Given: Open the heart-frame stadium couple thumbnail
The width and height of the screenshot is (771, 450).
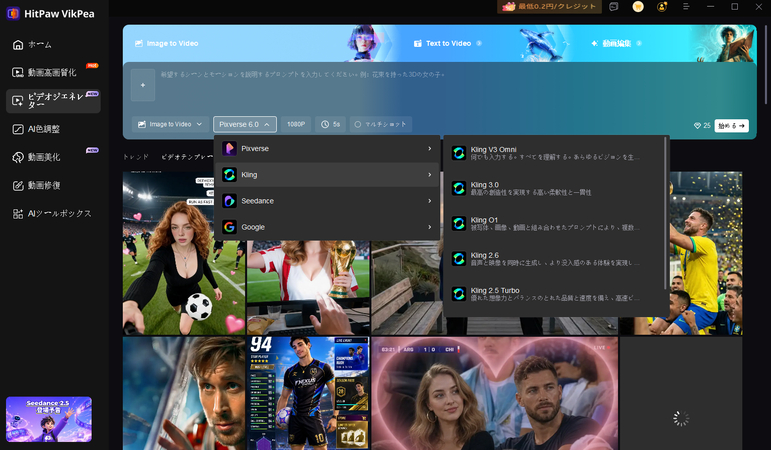Looking at the screenshot, I should pos(495,393).
